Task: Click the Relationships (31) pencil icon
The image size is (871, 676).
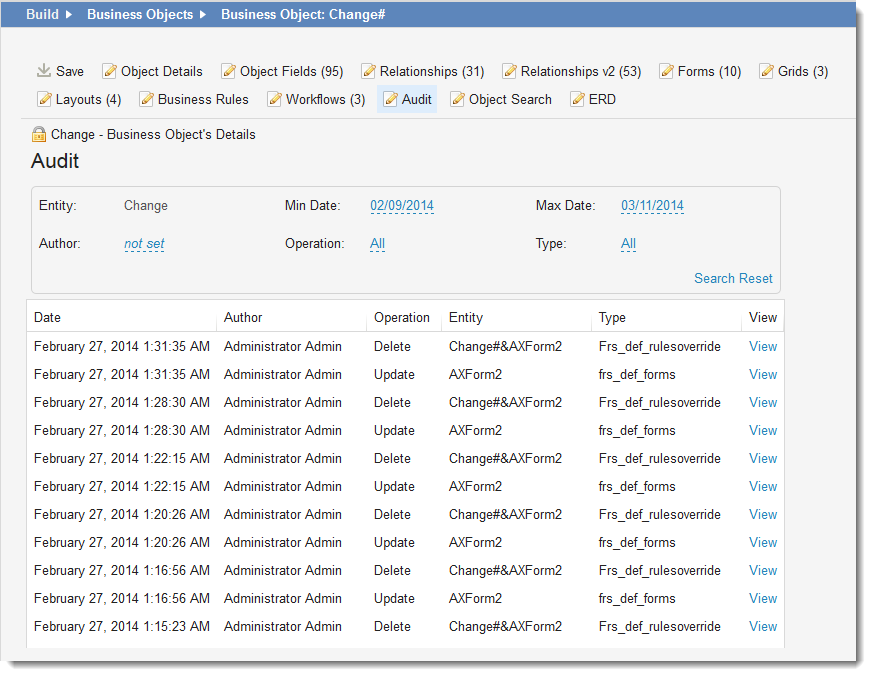Action: [x=369, y=71]
